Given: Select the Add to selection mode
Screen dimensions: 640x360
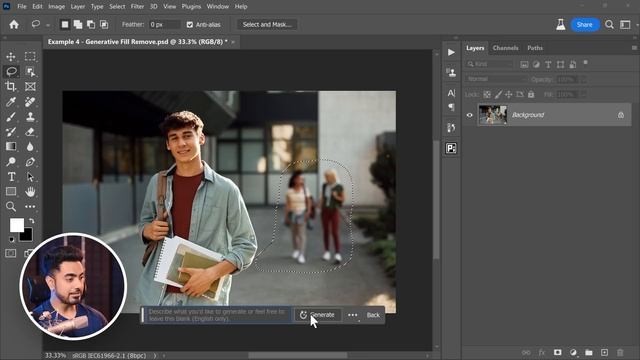Looking at the screenshot, I should click(78, 24).
